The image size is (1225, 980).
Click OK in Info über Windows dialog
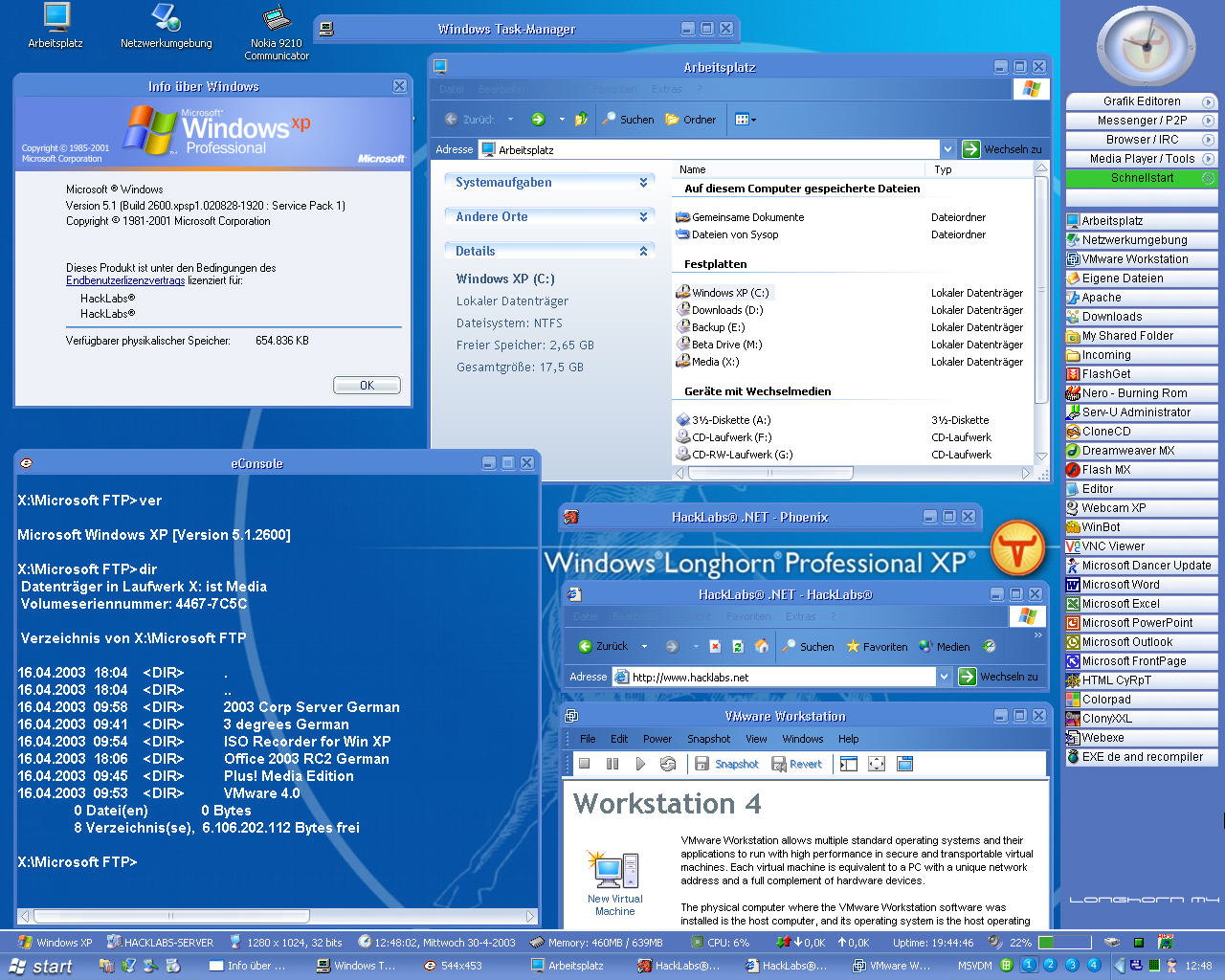click(x=367, y=385)
